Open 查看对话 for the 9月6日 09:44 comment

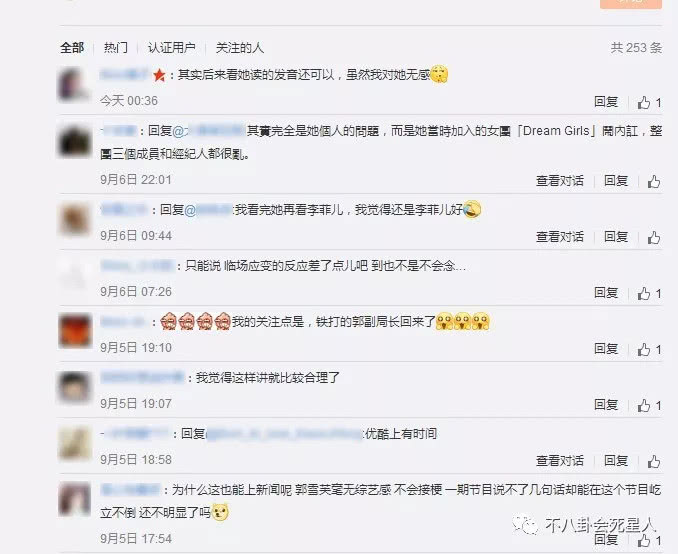pos(560,237)
